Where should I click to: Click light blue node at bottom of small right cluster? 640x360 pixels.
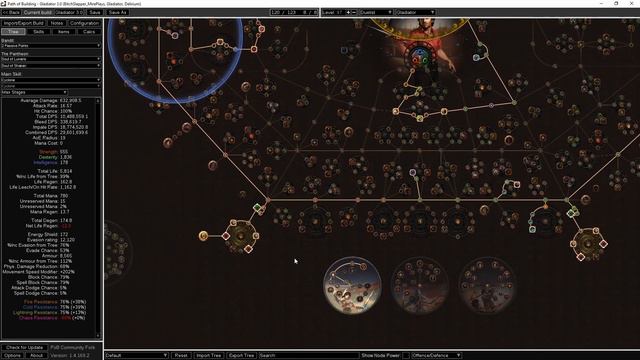(533, 230)
